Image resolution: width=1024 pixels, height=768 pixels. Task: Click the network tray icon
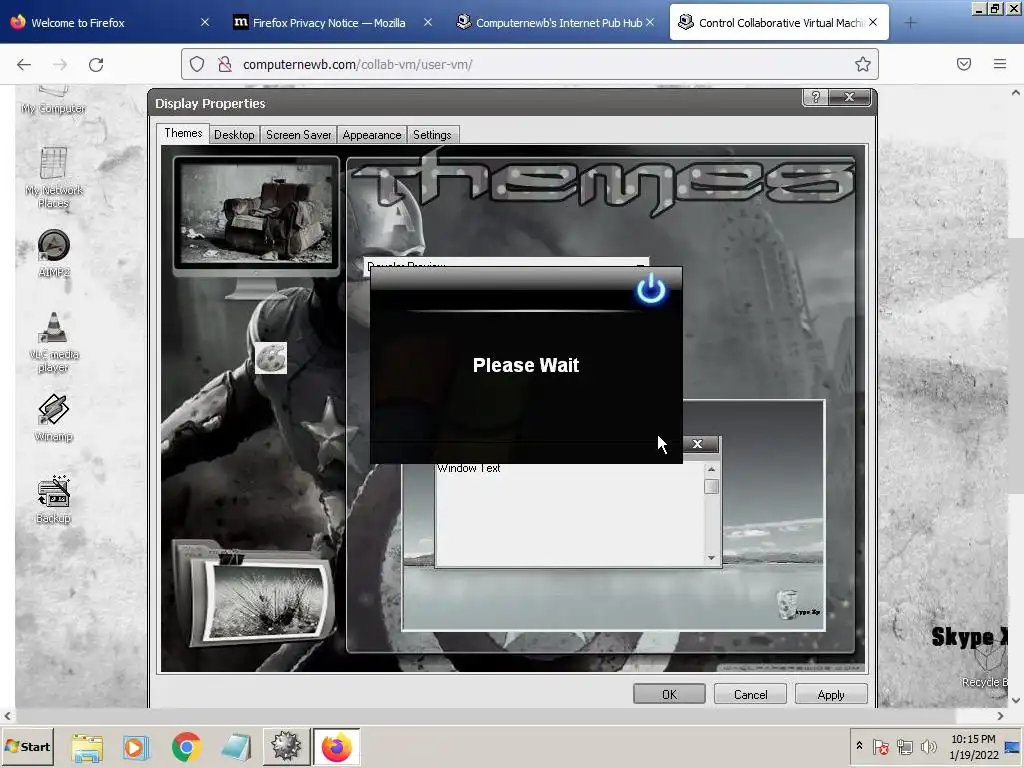(904, 746)
